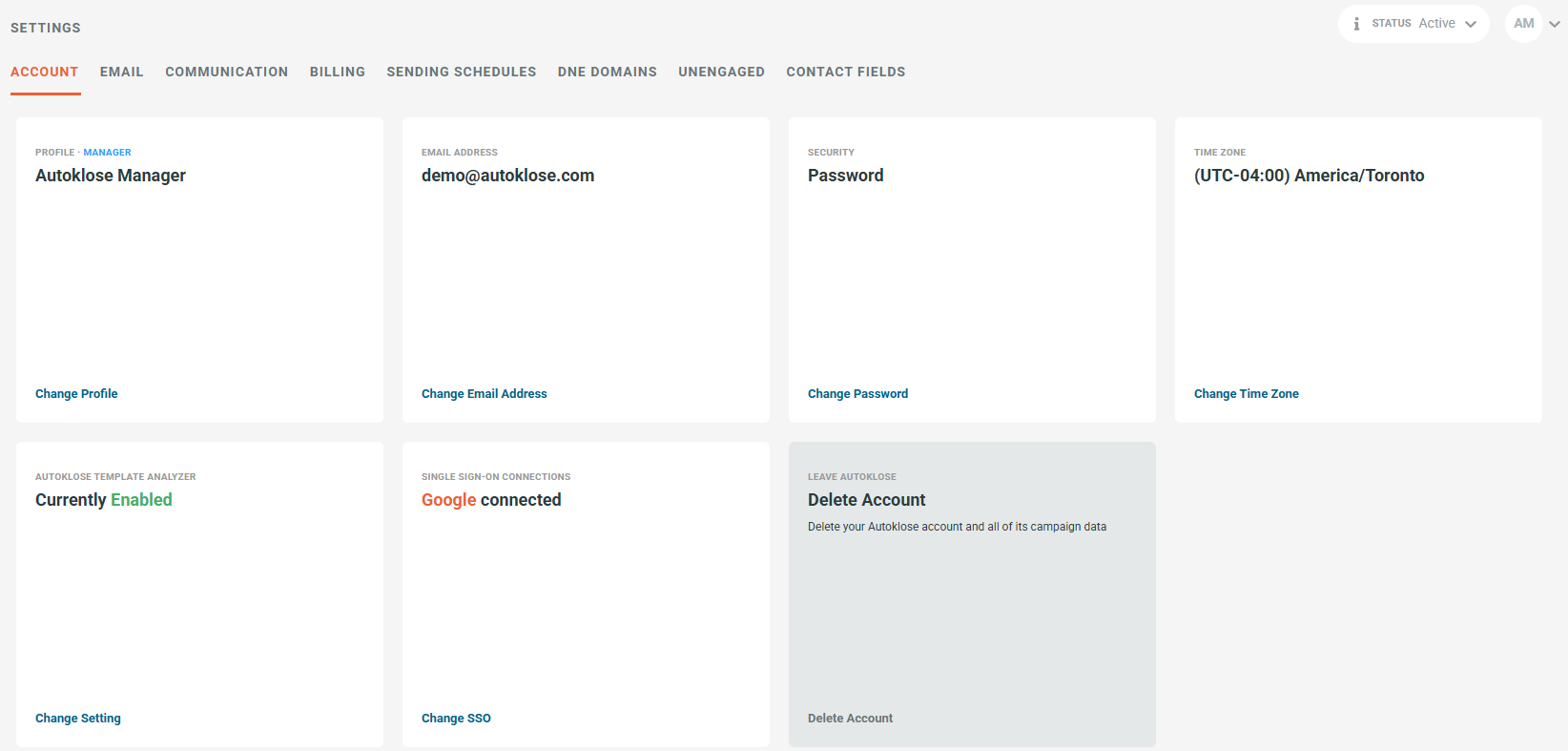Click the Single Sign-On Connections label

[x=496, y=477]
